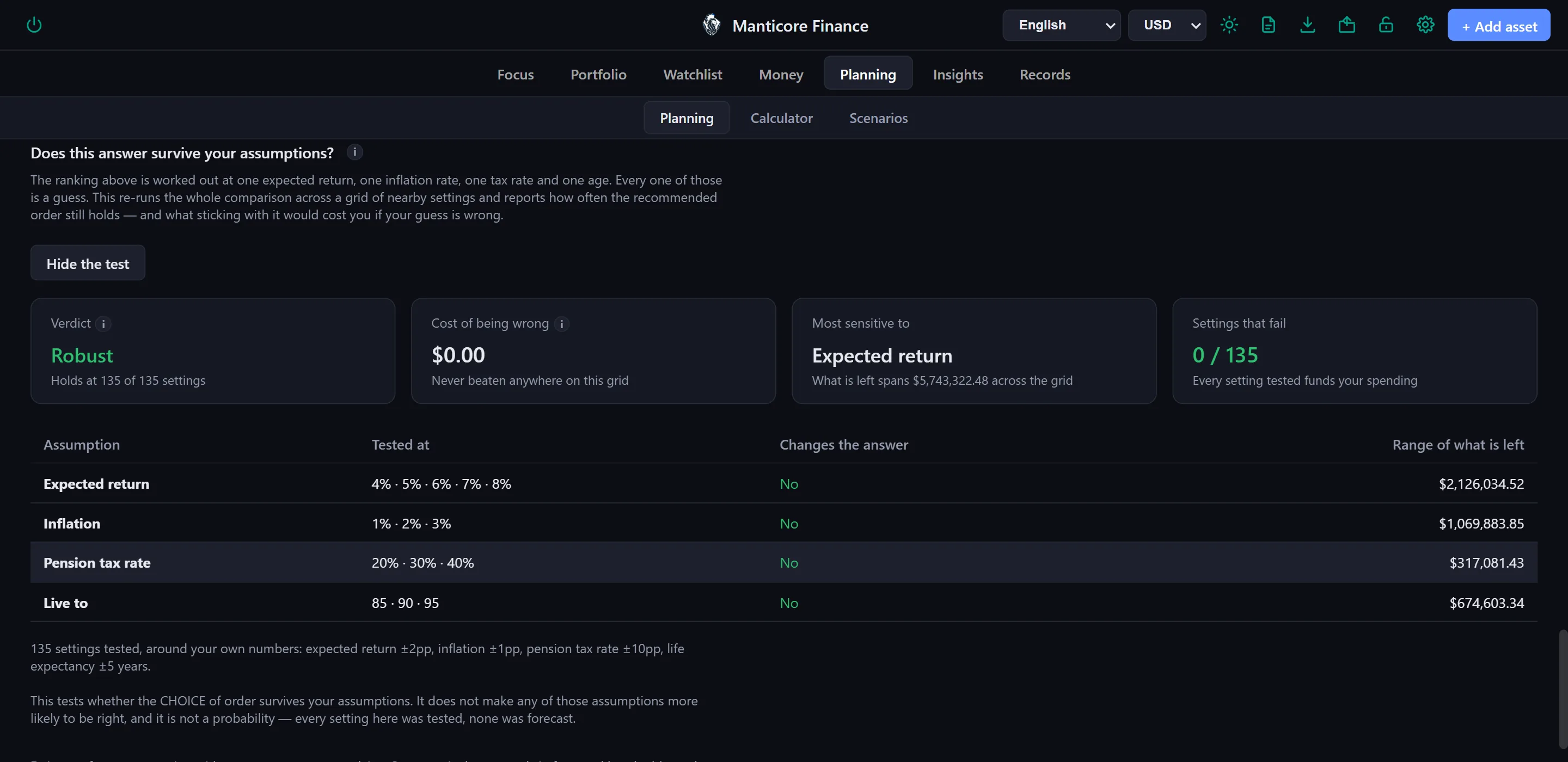Toggle the light theme sun icon

1229,25
